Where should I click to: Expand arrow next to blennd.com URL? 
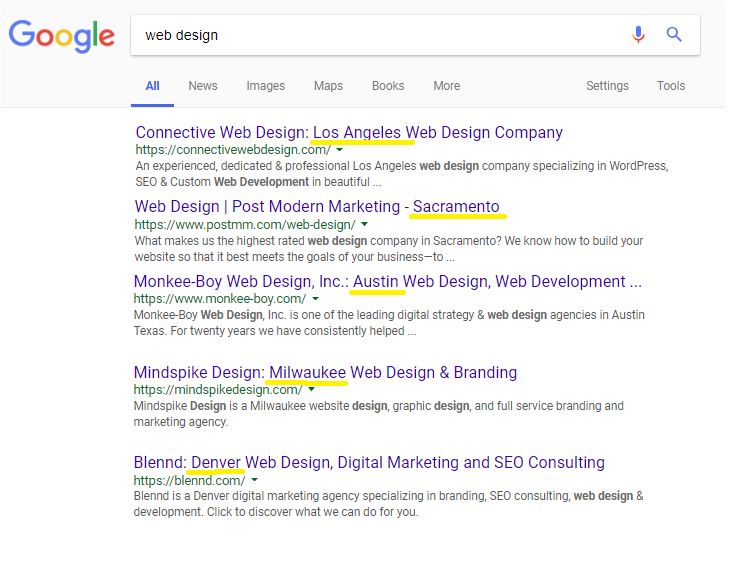point(255,480)
